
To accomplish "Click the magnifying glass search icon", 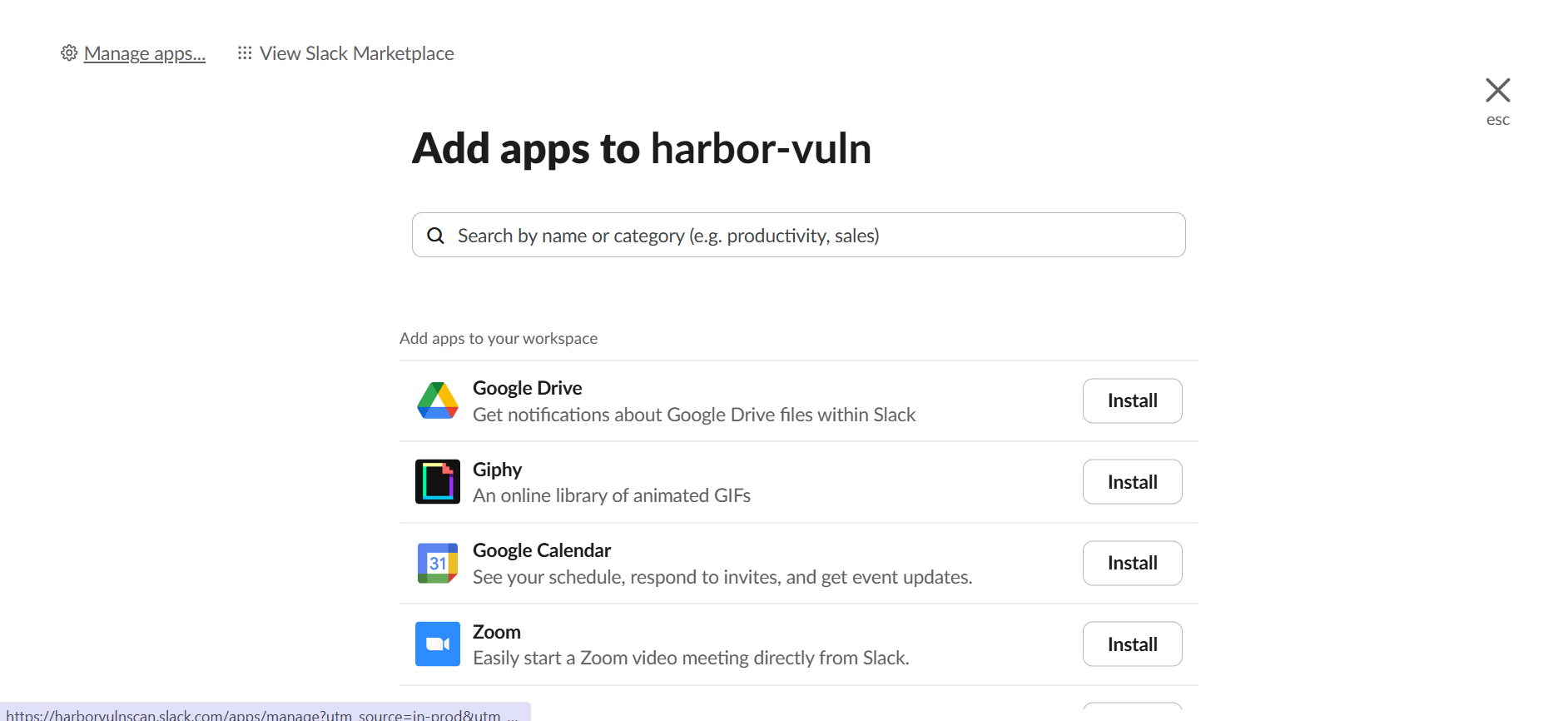I will coord(435,236).
